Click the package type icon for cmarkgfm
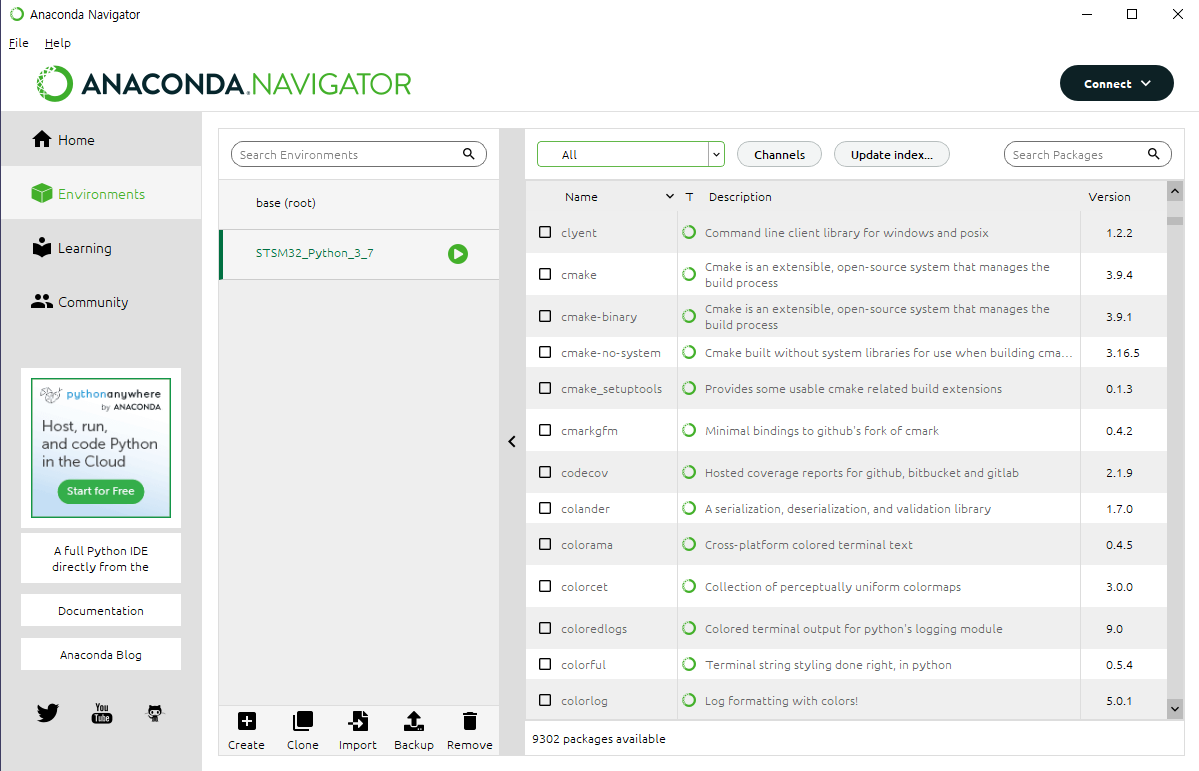 pyautogui.click(x=689, y=430)
